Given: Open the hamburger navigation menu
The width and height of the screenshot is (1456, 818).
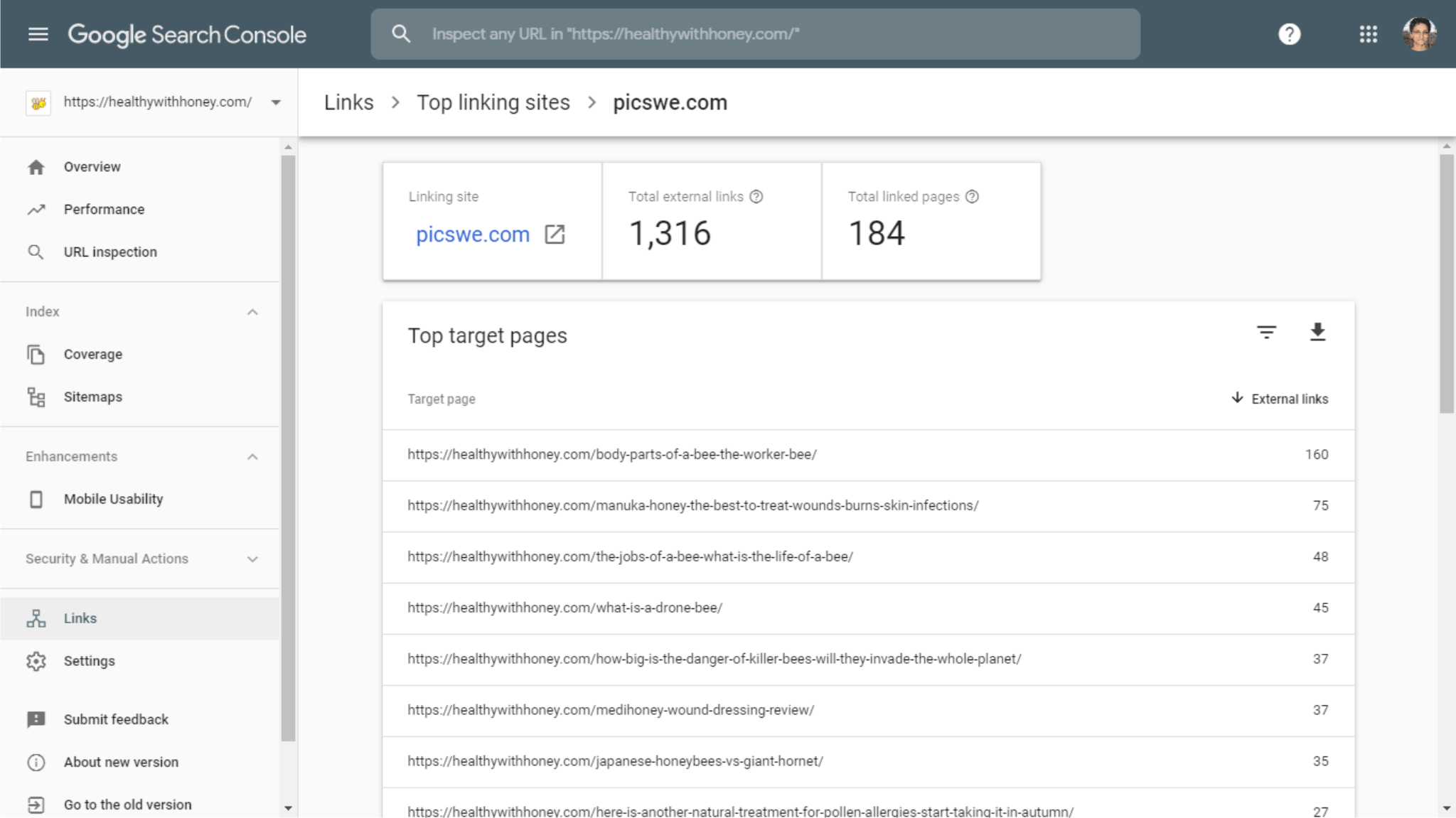Looking at the screenshot, I should [38, 34].
